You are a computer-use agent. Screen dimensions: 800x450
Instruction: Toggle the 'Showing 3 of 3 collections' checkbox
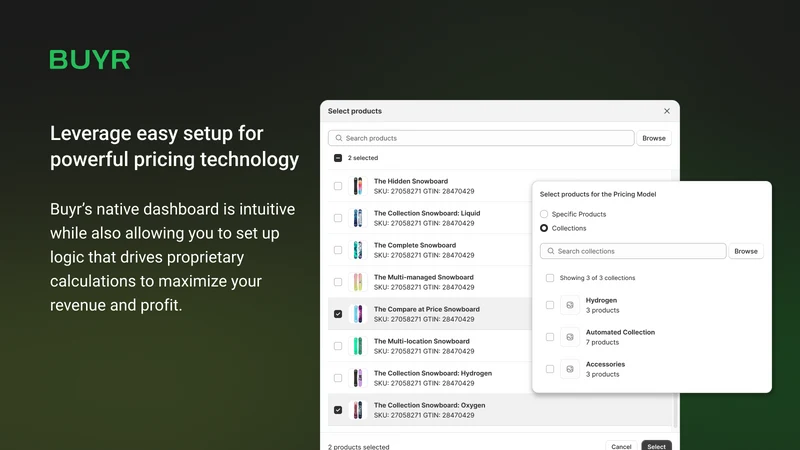pyautogui.click(x=549, y=278)
